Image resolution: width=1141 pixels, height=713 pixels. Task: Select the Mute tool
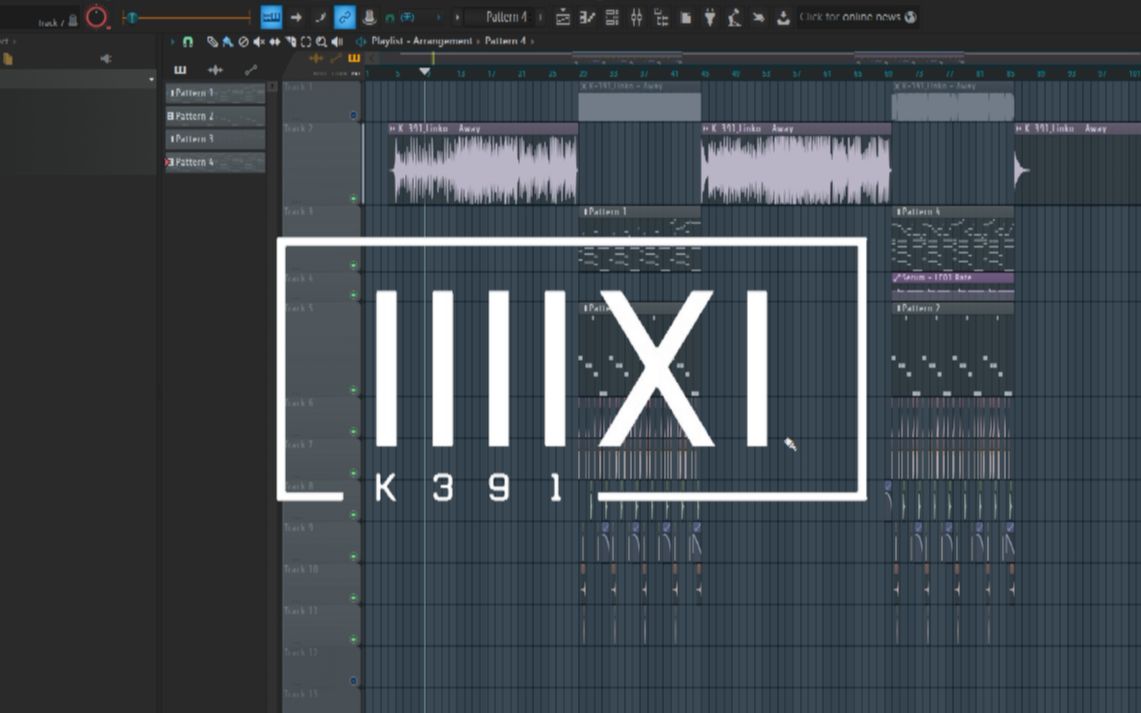[x=259, y=41]
